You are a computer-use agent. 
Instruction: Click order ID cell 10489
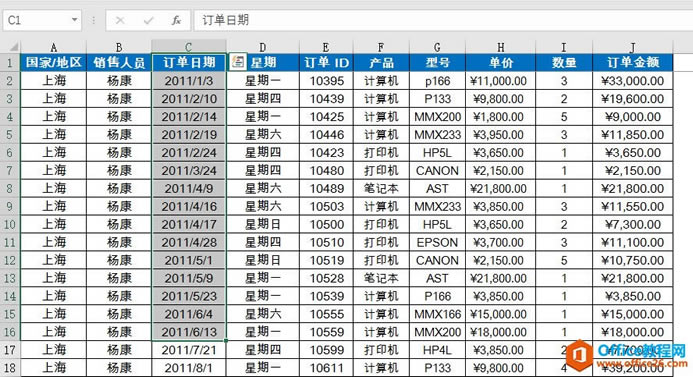(326, 188)
